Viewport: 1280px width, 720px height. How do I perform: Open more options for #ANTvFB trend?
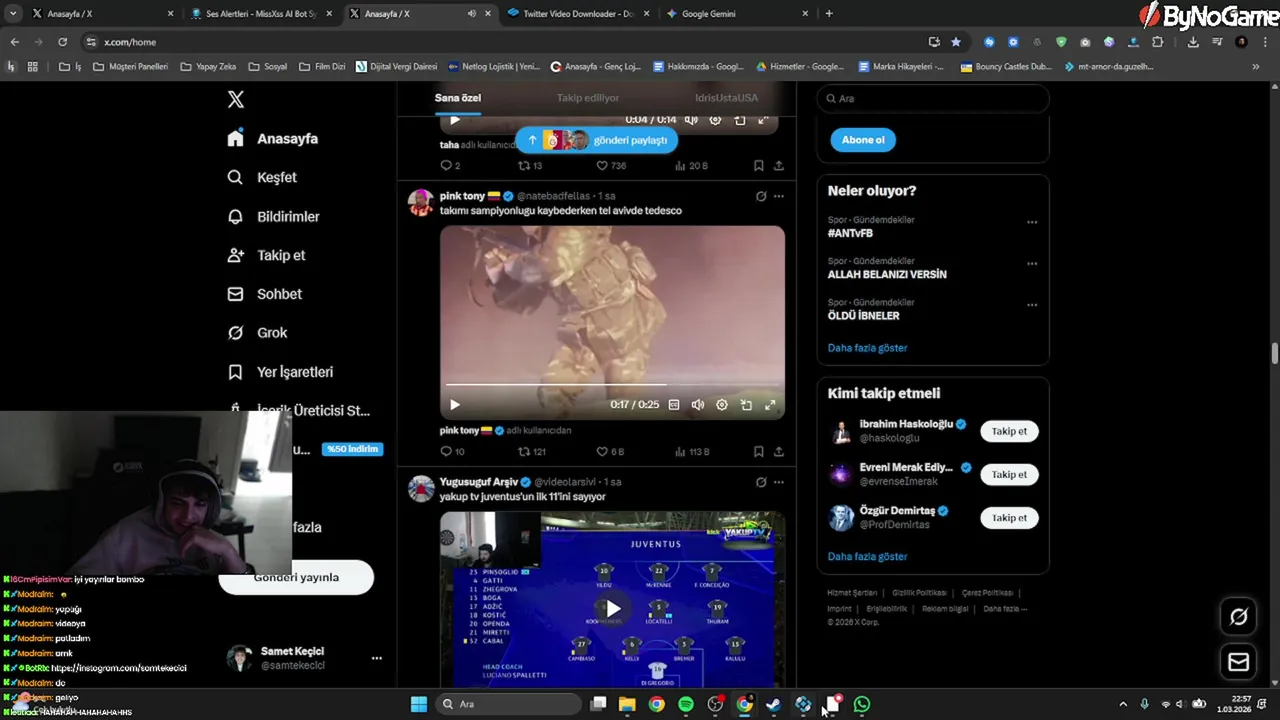(1032, 222)
